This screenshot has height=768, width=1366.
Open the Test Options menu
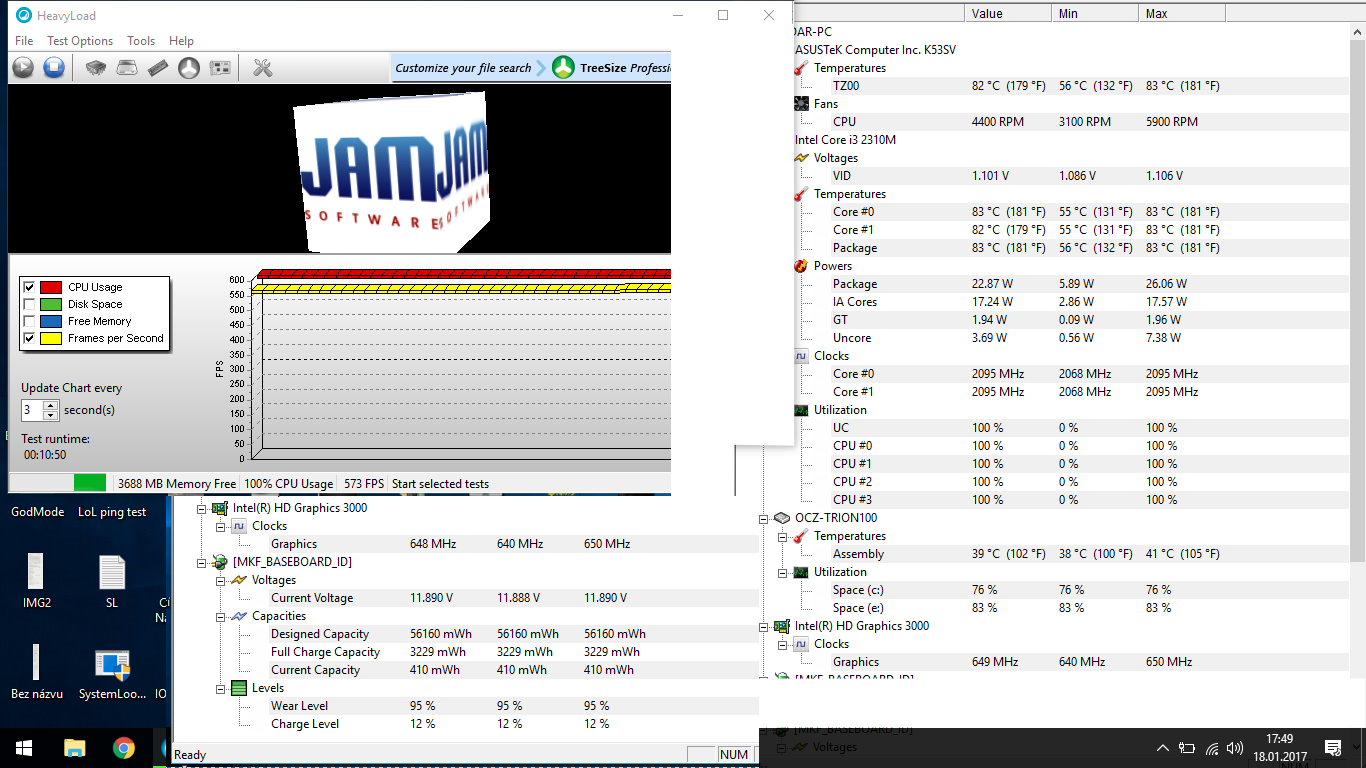[x=80, y=41]
